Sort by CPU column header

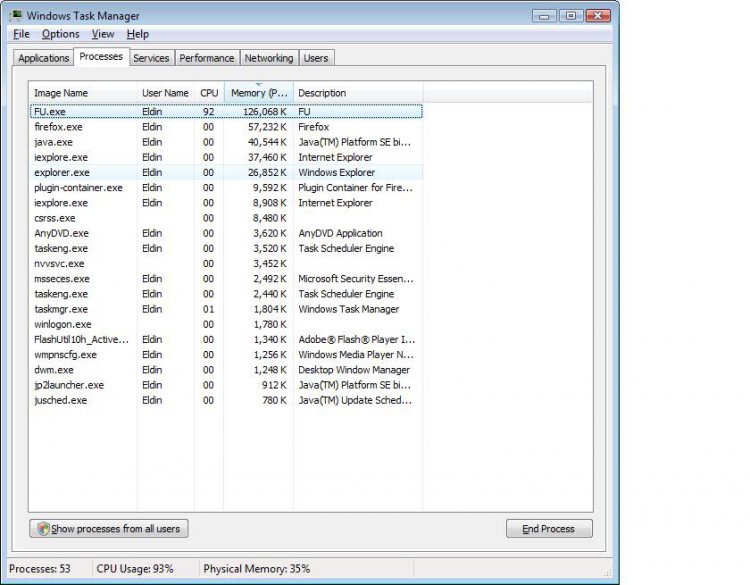[209, 93]
